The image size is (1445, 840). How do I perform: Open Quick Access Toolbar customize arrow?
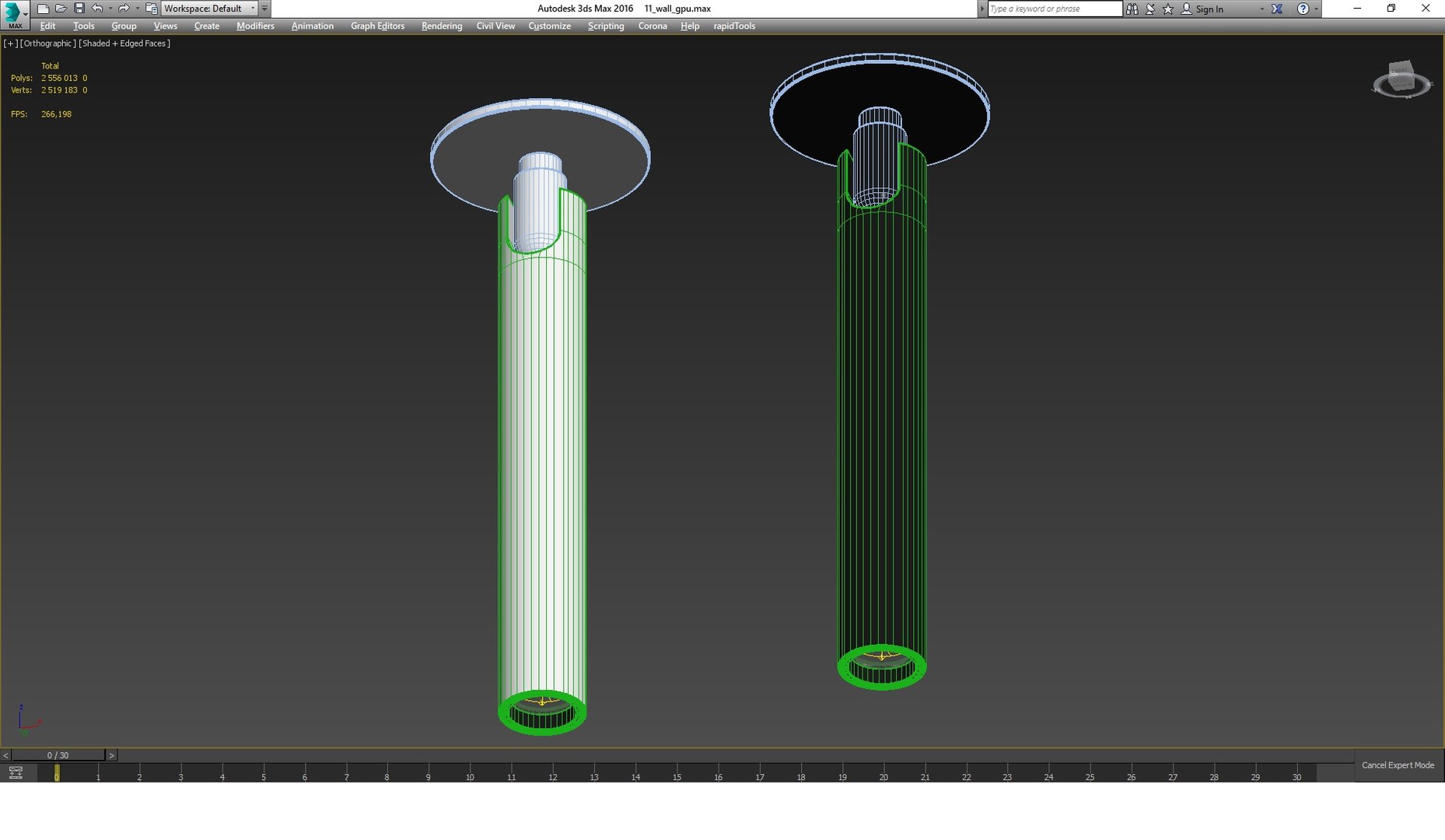pos(264,9)
